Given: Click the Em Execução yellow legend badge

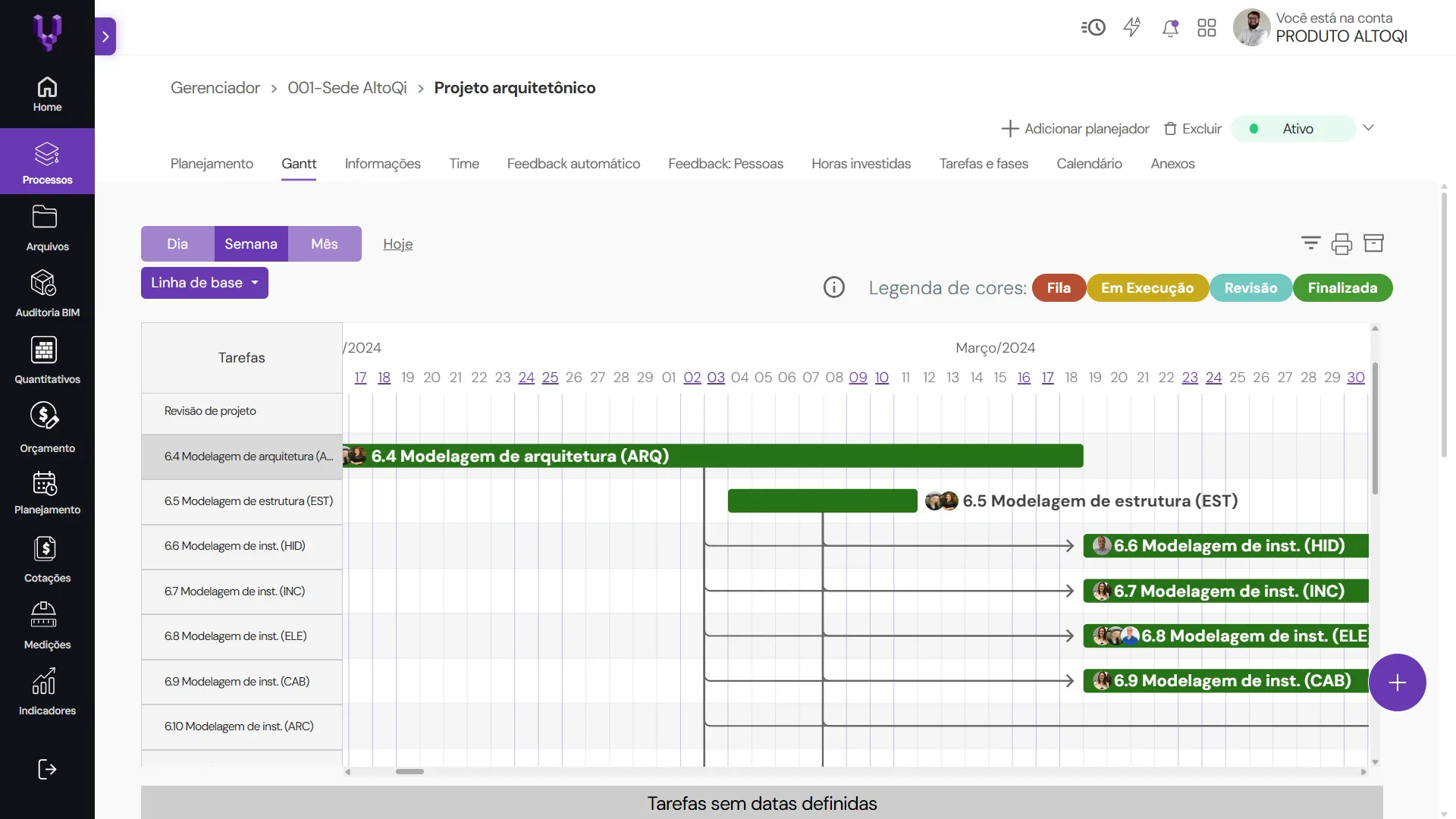Looking at the screenshot, I should pyautogui.click(x=1147, y=288).
